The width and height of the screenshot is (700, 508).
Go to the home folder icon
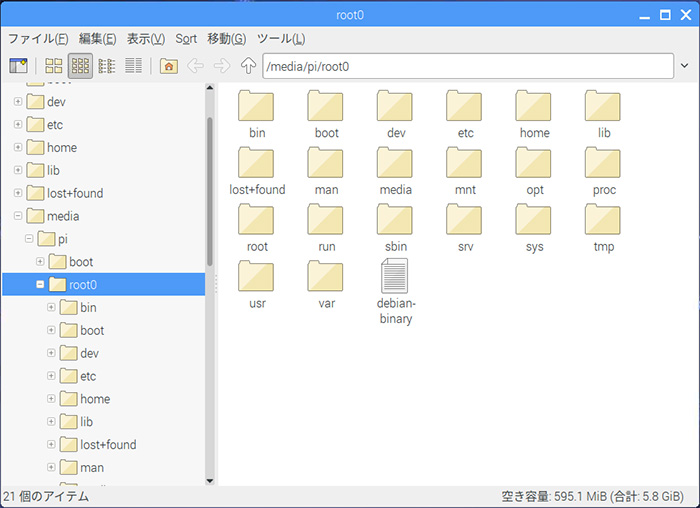[169, 66]
